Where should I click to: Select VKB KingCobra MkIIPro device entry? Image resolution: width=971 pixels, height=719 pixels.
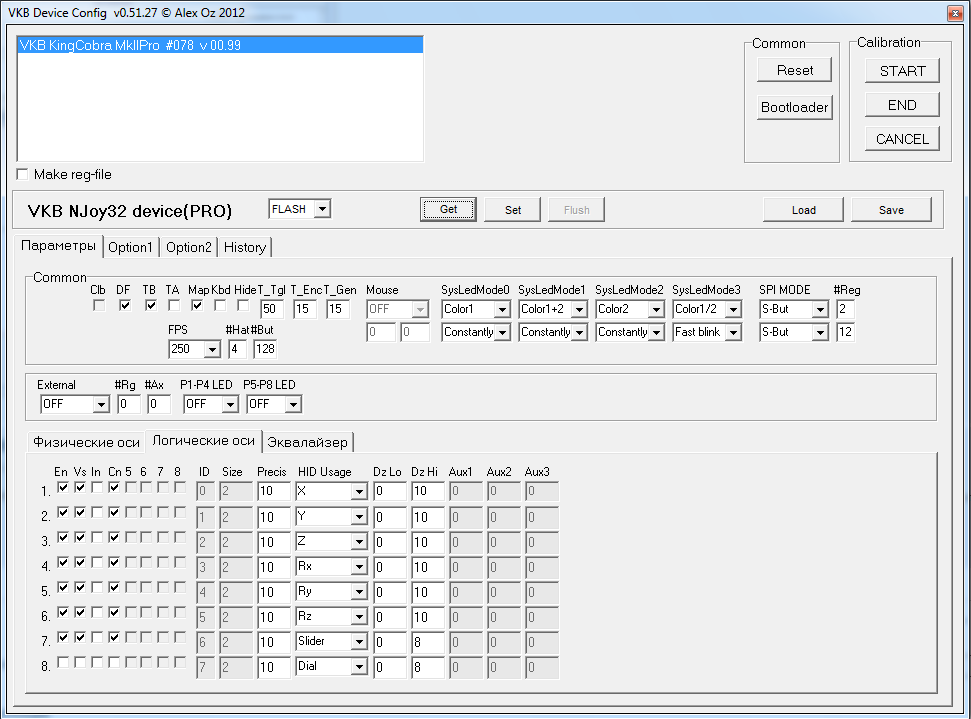(220, 45)
